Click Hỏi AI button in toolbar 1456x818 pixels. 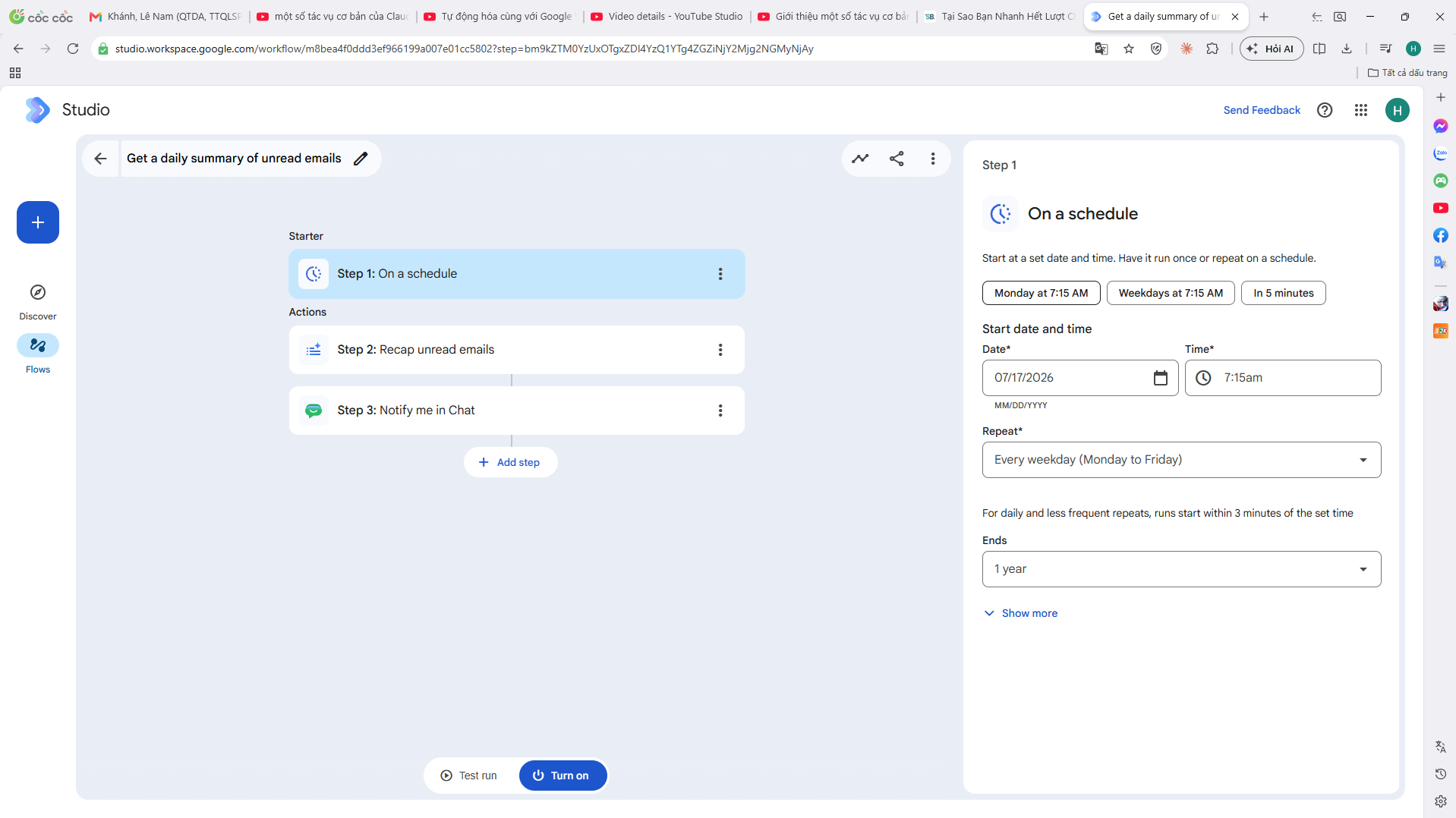(1272, 49)
